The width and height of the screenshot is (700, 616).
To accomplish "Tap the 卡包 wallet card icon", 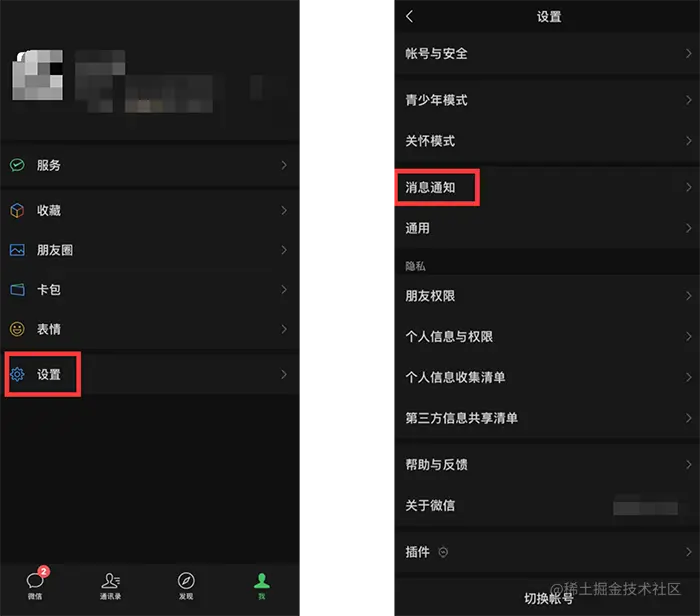I will point(17,290).
